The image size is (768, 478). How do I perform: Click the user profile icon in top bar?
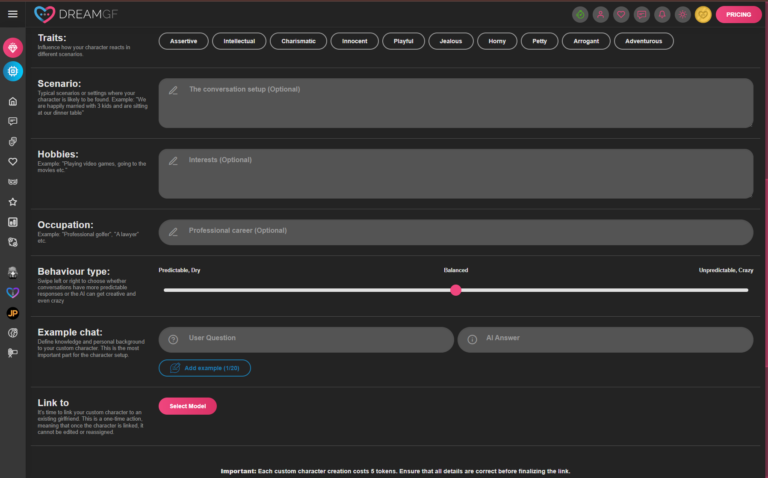coord(600,14)
